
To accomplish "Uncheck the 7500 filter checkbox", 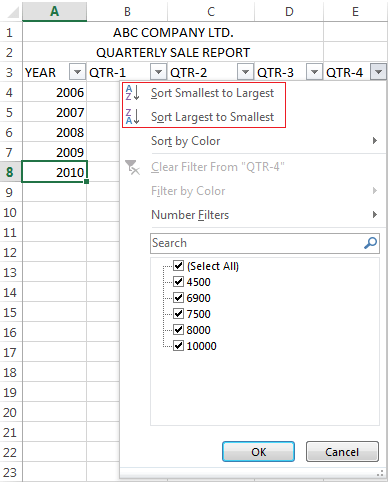I will click(178, 314).
